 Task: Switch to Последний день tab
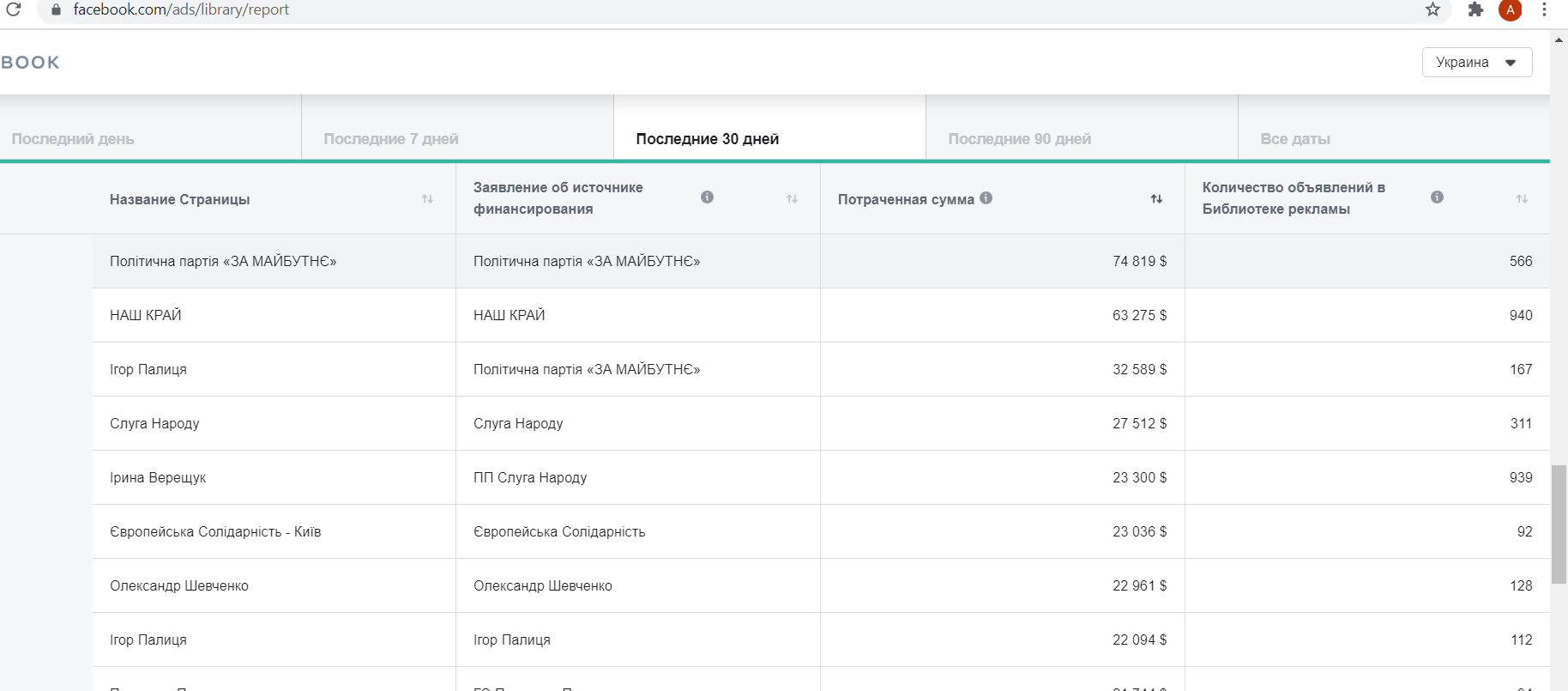[73, 139]
